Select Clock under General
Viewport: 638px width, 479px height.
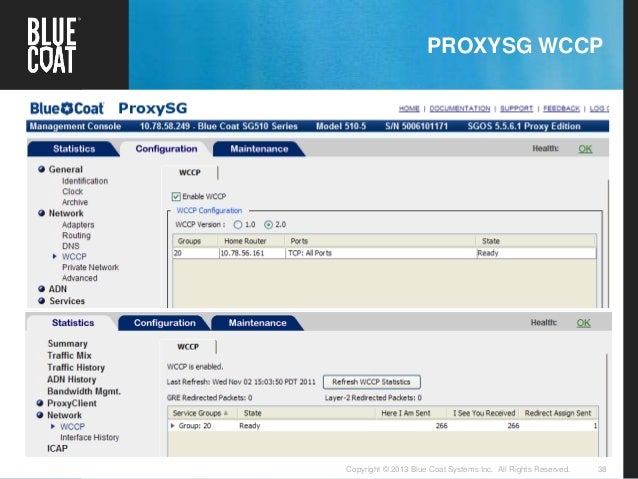click(72, 192)
